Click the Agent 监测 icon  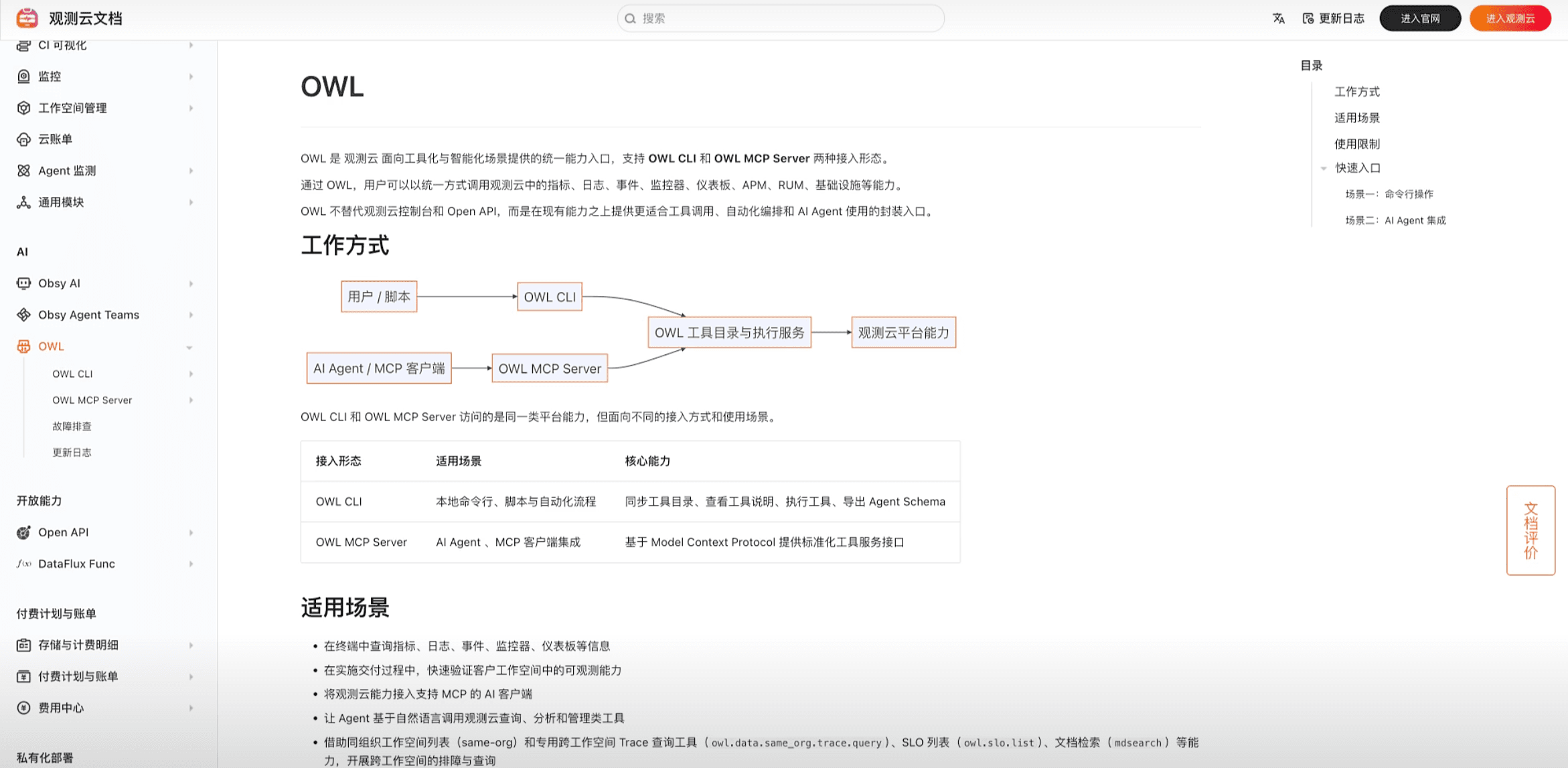pyautogui.click(x=23, y=171)
